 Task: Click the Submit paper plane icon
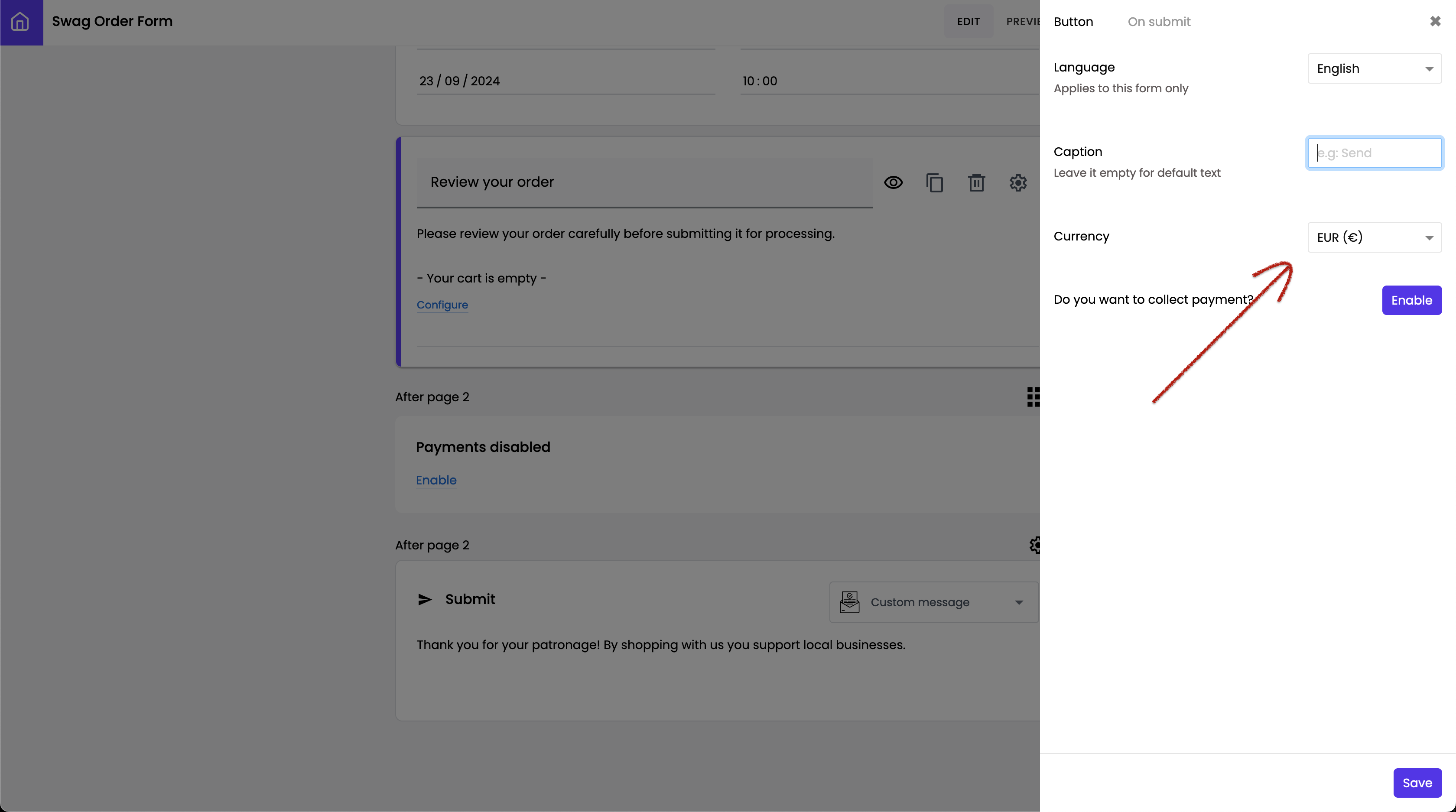[425, 600]
